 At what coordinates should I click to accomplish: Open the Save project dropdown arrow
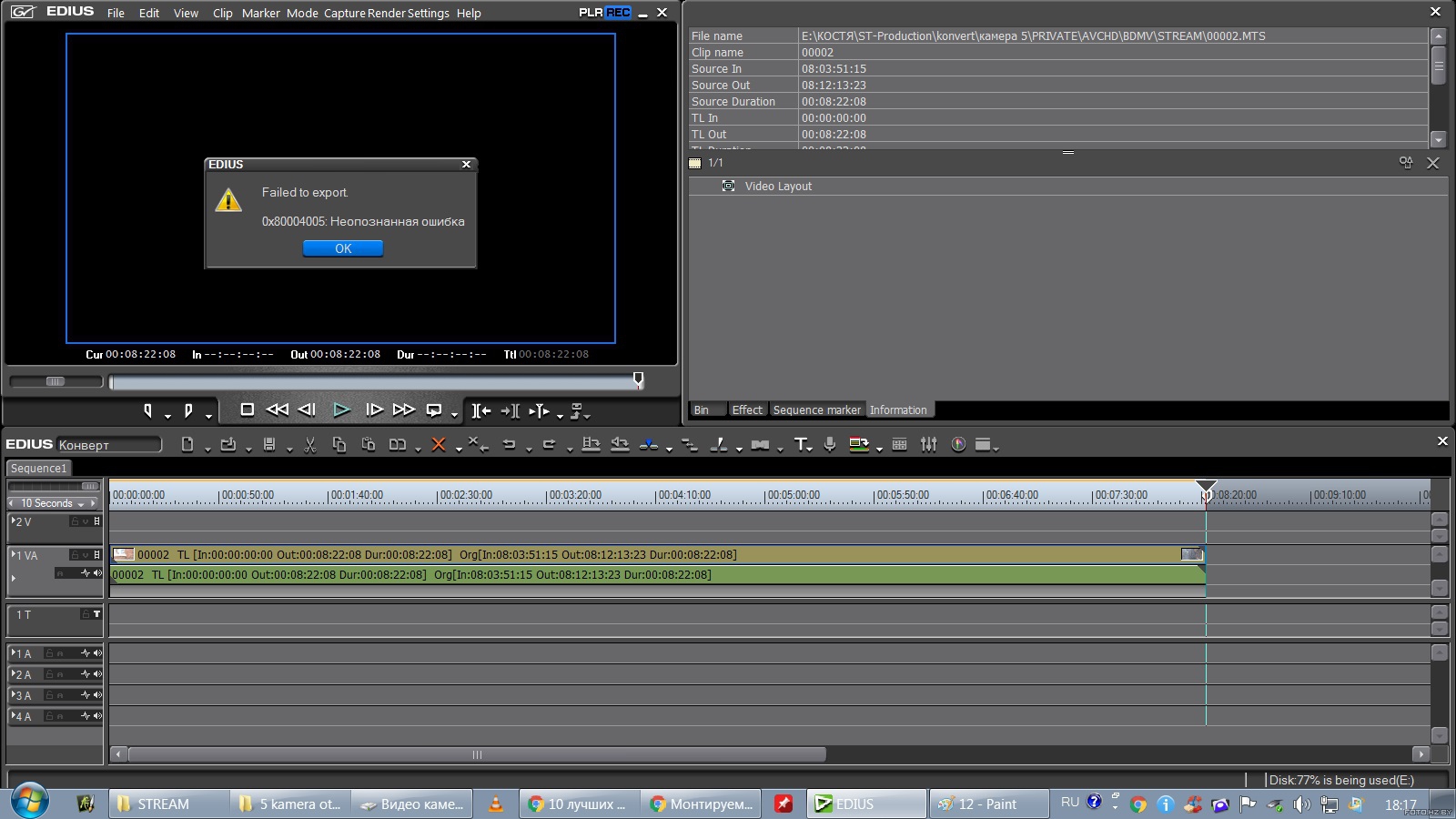(x=289, y=449)
